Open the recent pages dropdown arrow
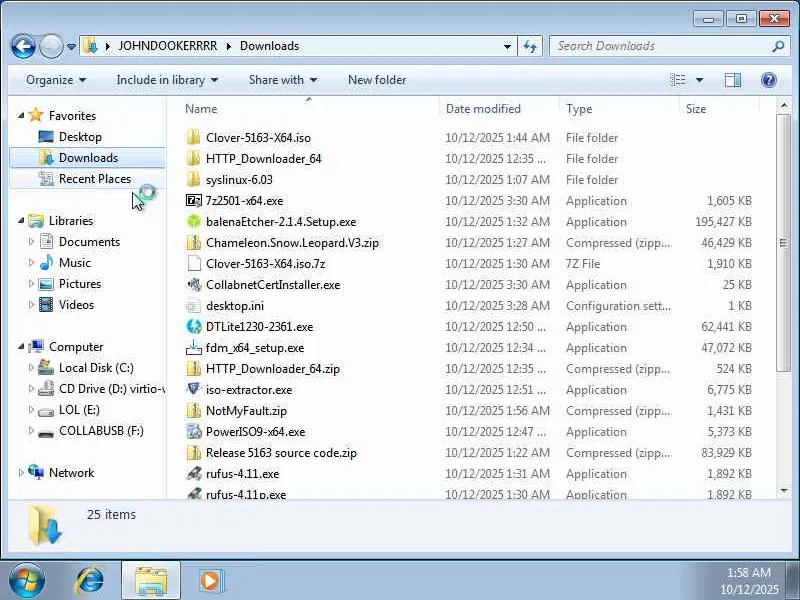The image size is (800, 600). pos(71,47)
